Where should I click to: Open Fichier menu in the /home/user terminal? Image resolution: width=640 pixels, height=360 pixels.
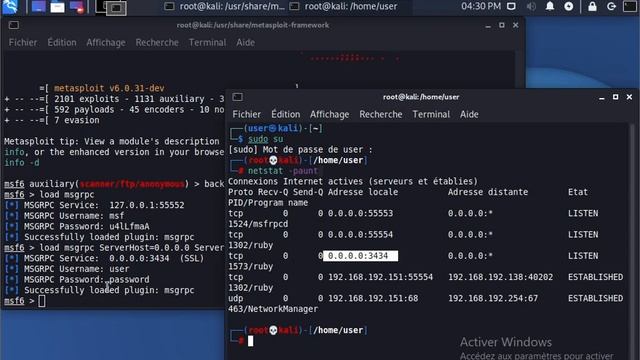pos(247,114)
